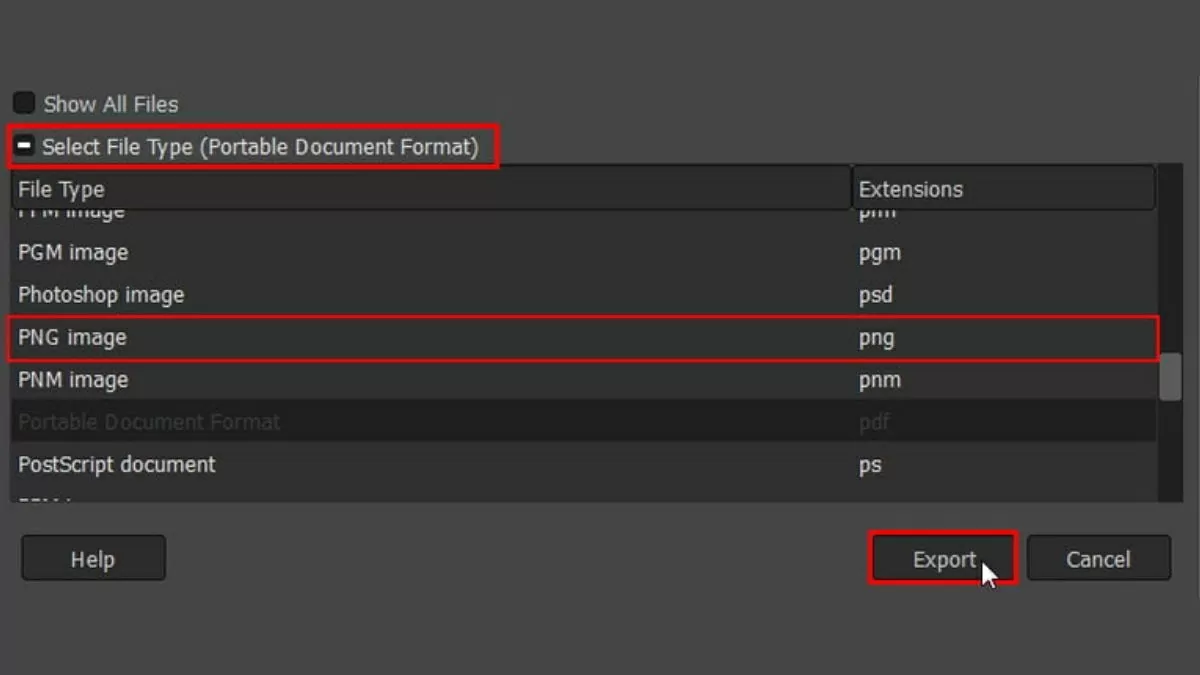Click the partially visible row above PGM image
This screenshot has height=675, width=1200.
click(x=71, y=214)
